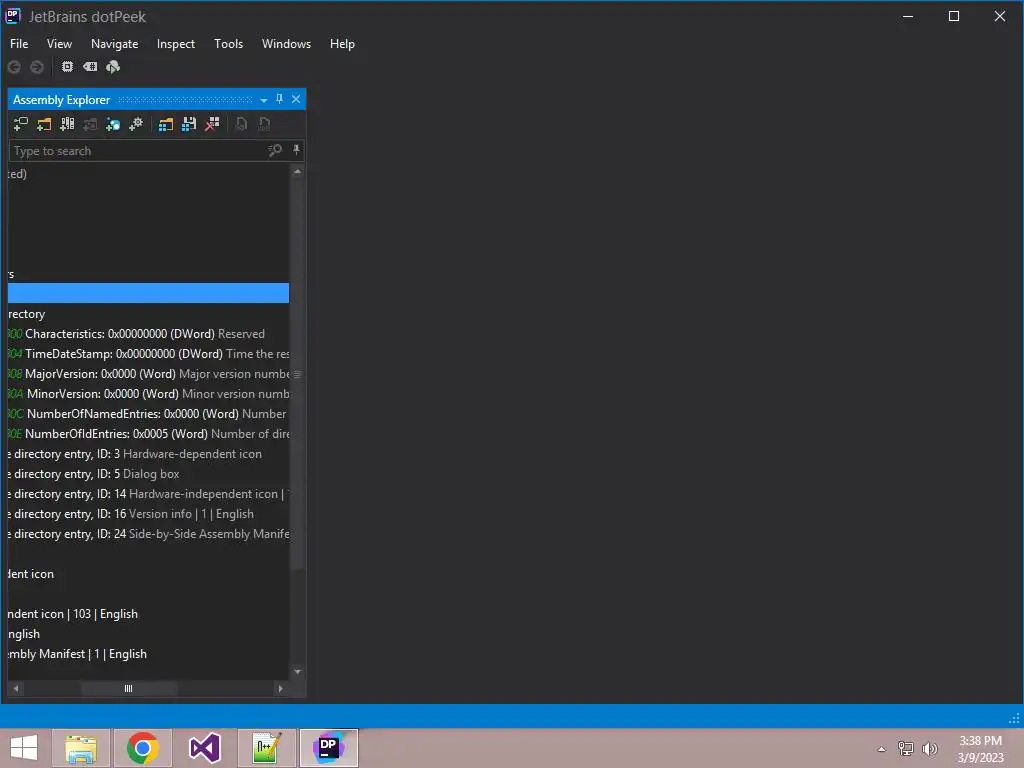The height and width of the screenshot is (768, 1024).
Task: Open the Navigate menu
Action: click(114, 44)
